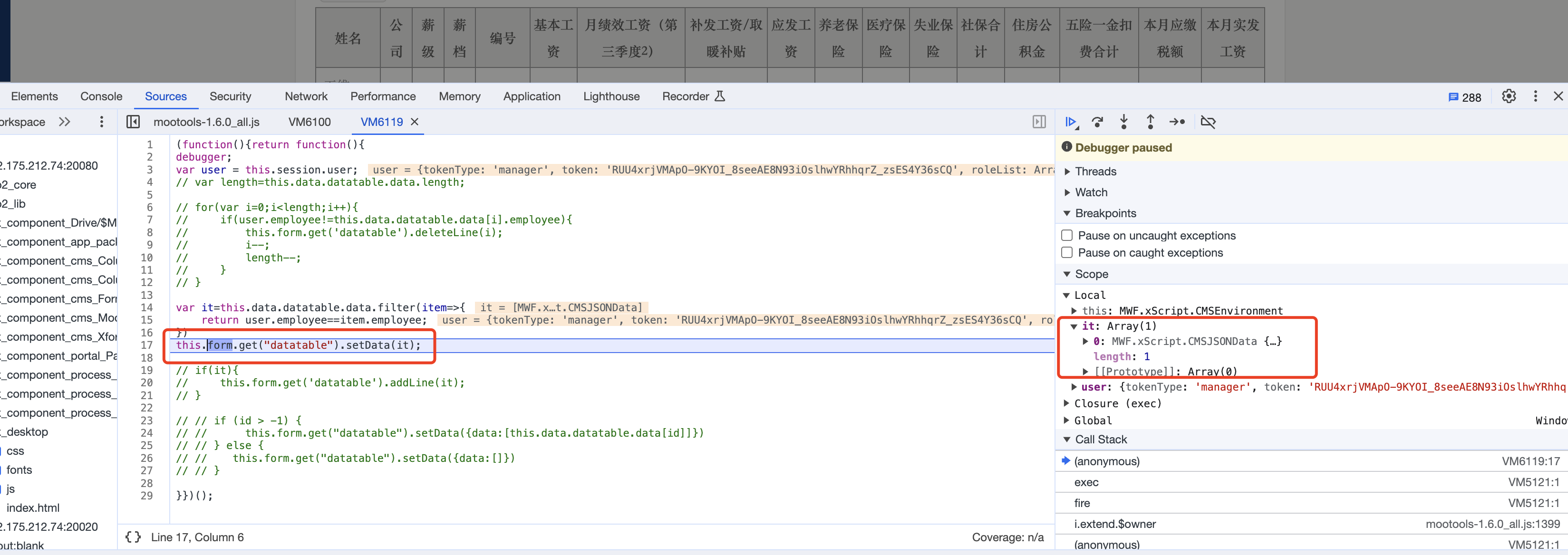Enable Pause on caught exceptions

pos(1066,252)
